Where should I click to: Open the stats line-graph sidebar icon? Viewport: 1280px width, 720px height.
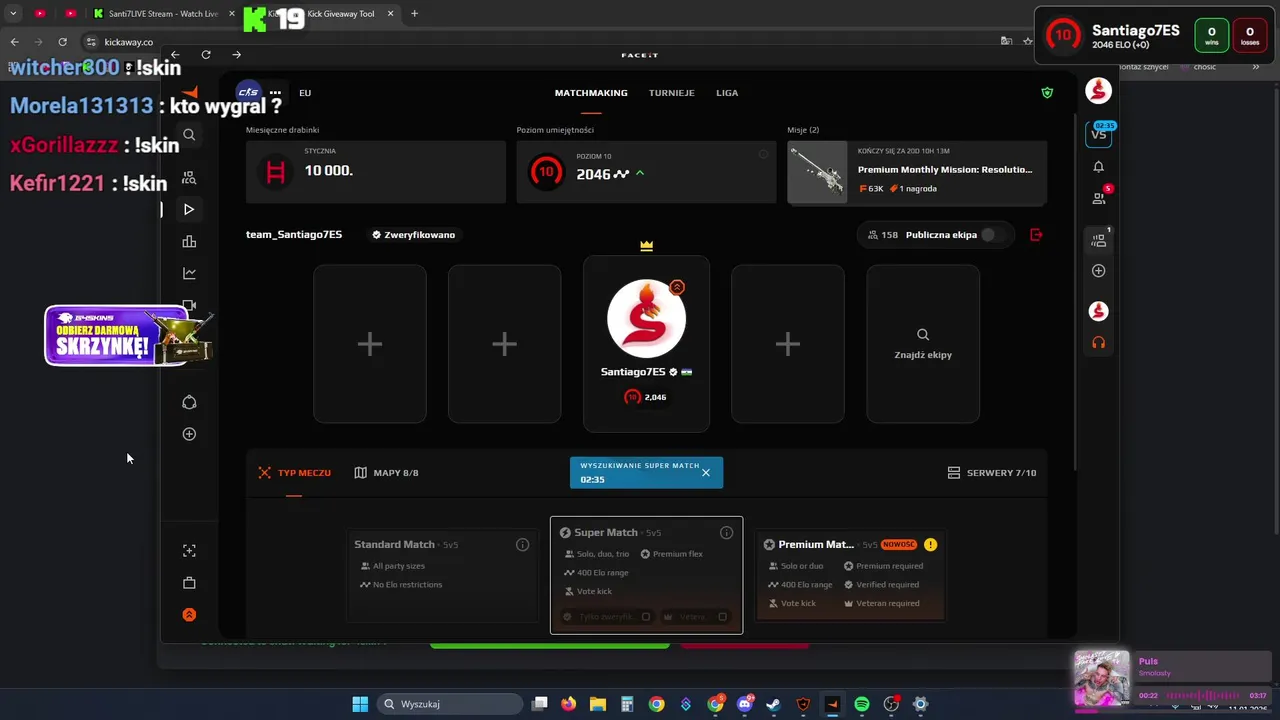(x=189, y=273)
